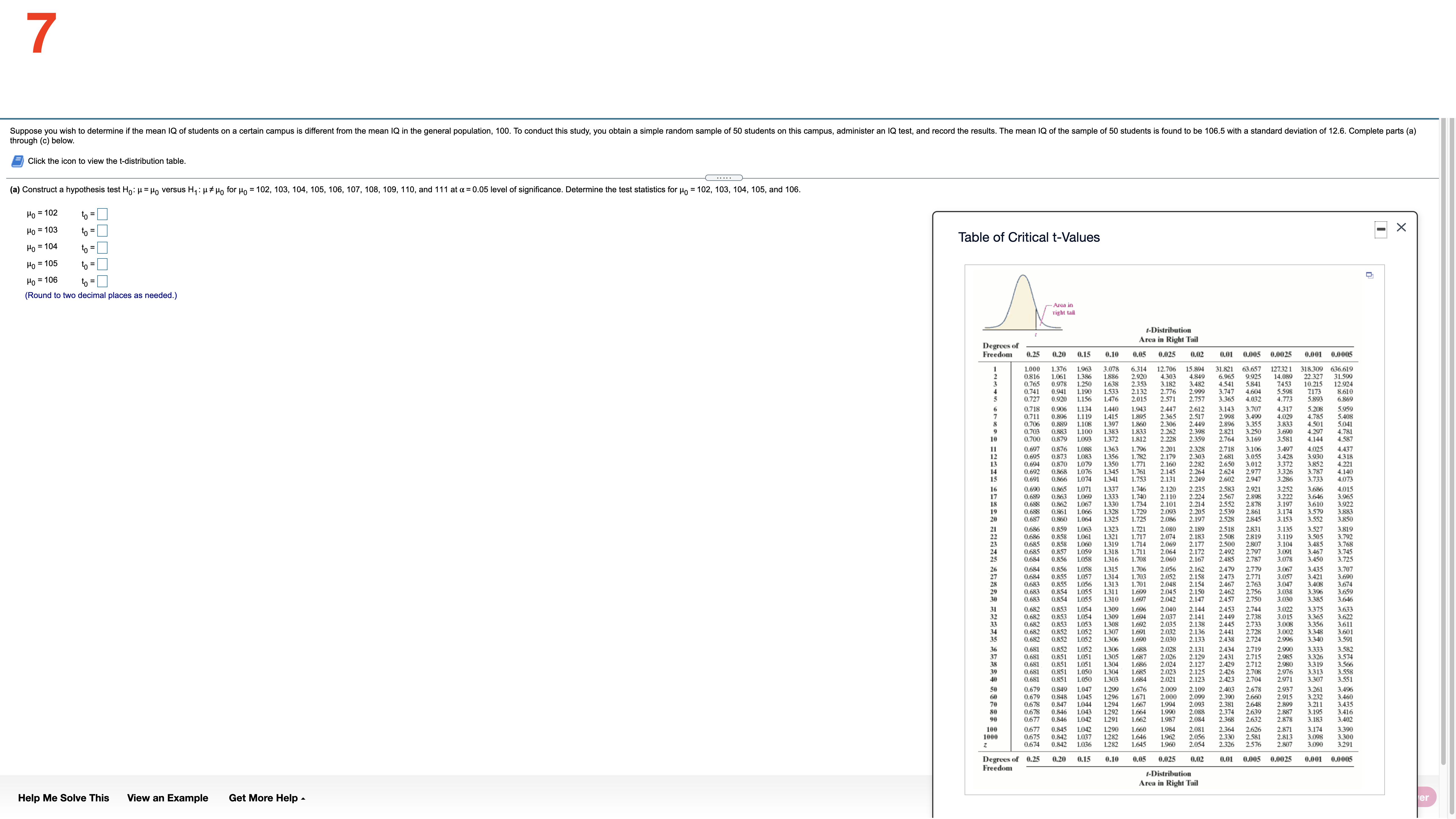Open View an Example
The width and height of the screenshot is (1456, 819).
pyautogui.click(x=167, y=797)
